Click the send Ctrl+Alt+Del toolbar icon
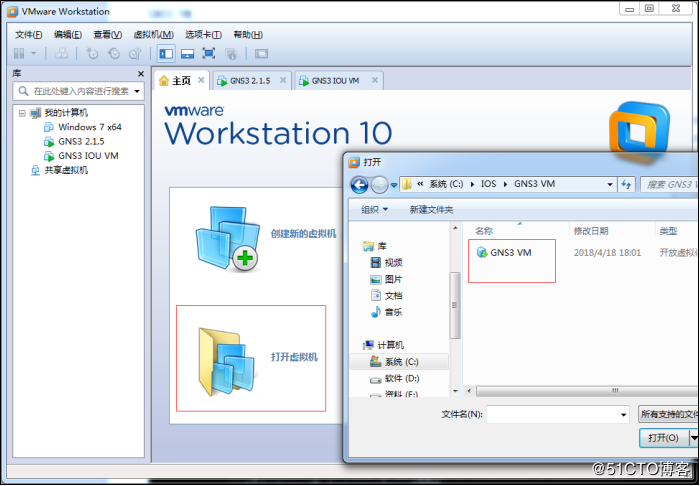The image size is (700, 486). [x=61, y=54]
